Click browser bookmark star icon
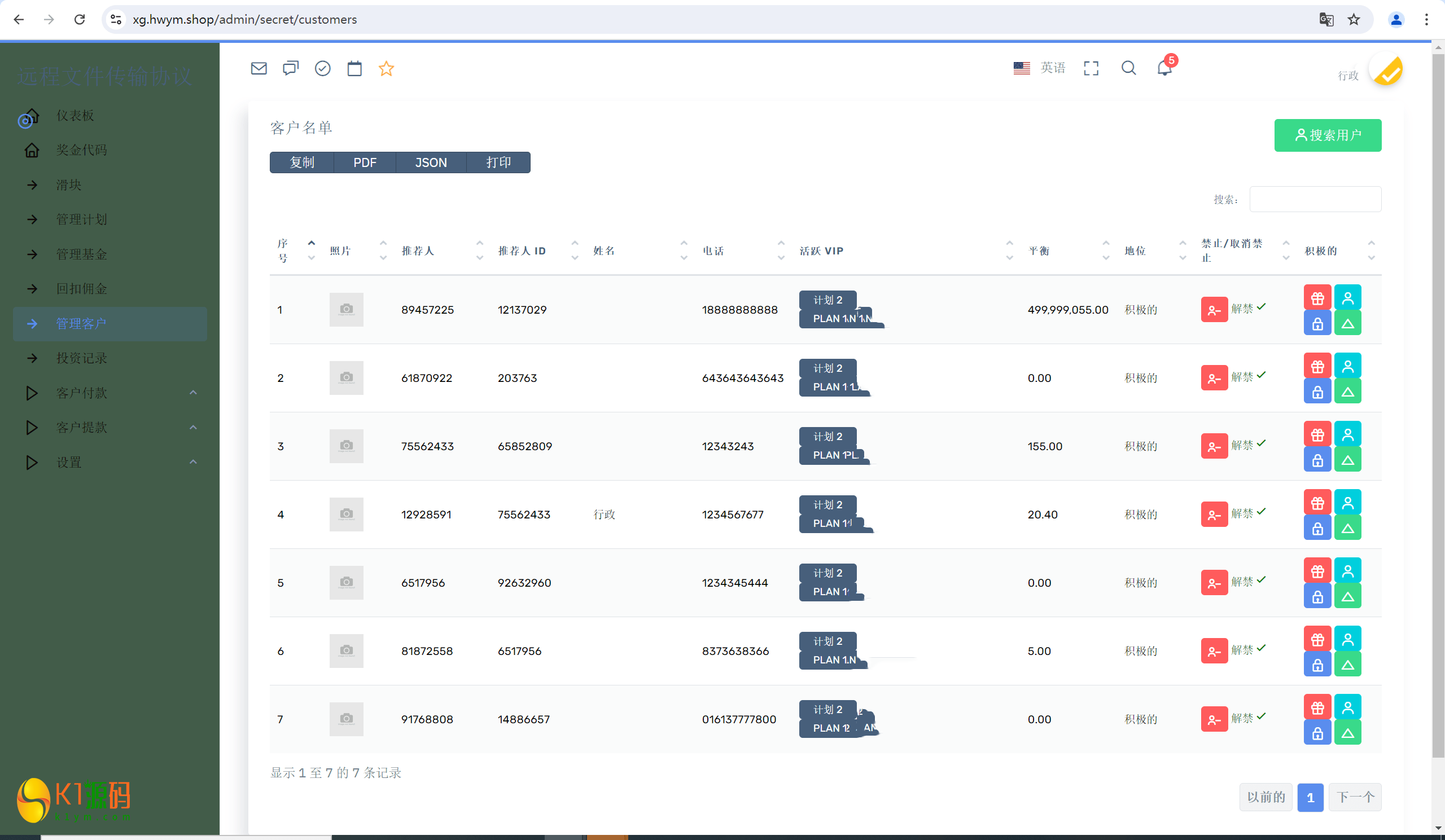The image size is (1445, 840). tap(1353, 20)
